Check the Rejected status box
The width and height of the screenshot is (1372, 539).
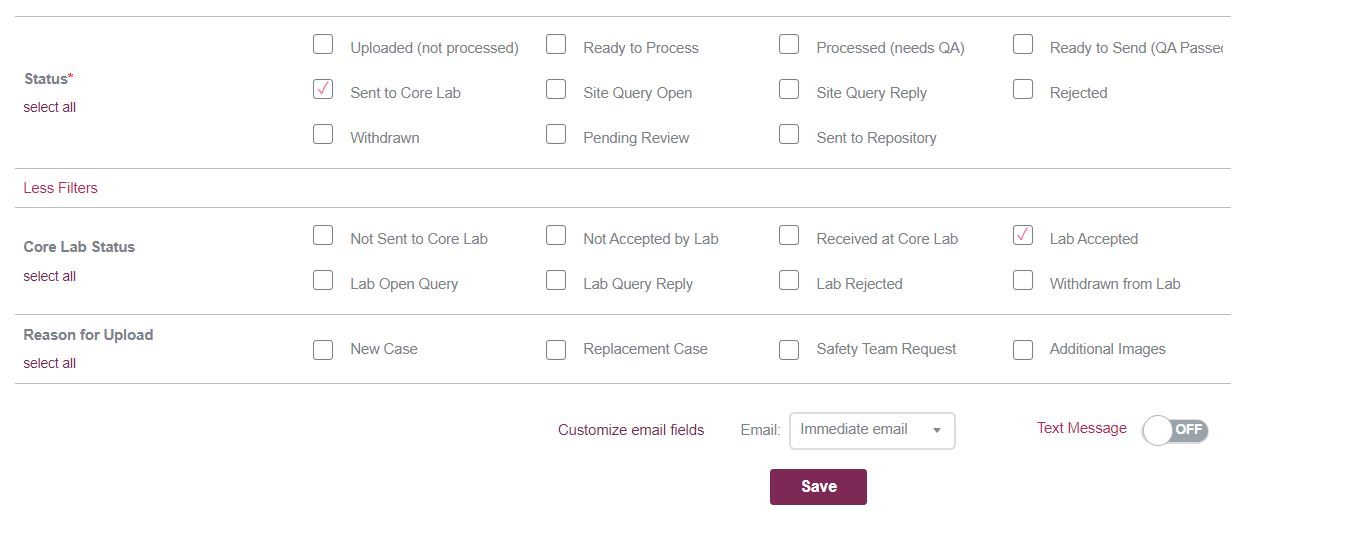pyautogui.click(x=1023, y=90)
